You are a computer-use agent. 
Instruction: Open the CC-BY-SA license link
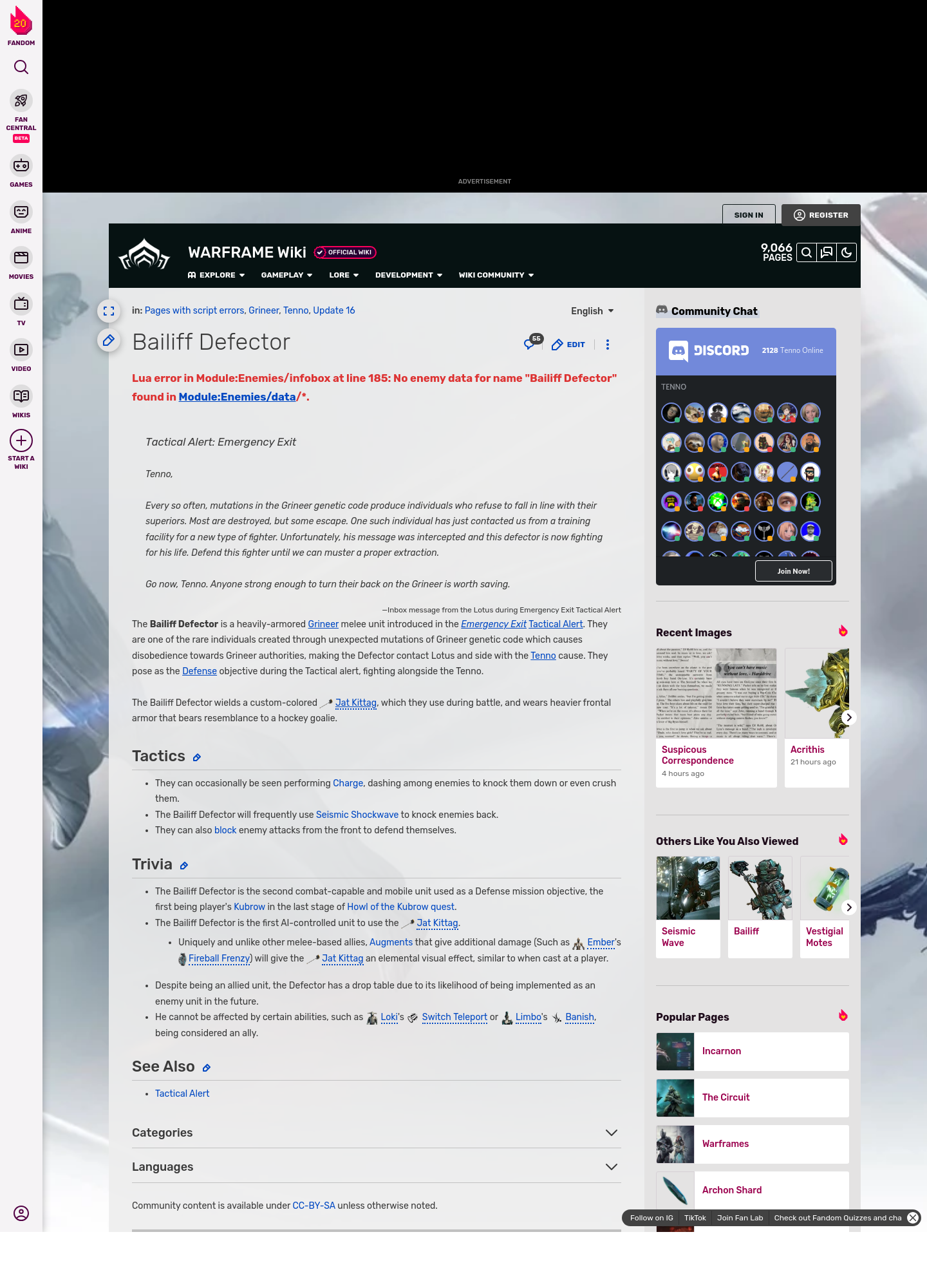tap(314, 1206)
